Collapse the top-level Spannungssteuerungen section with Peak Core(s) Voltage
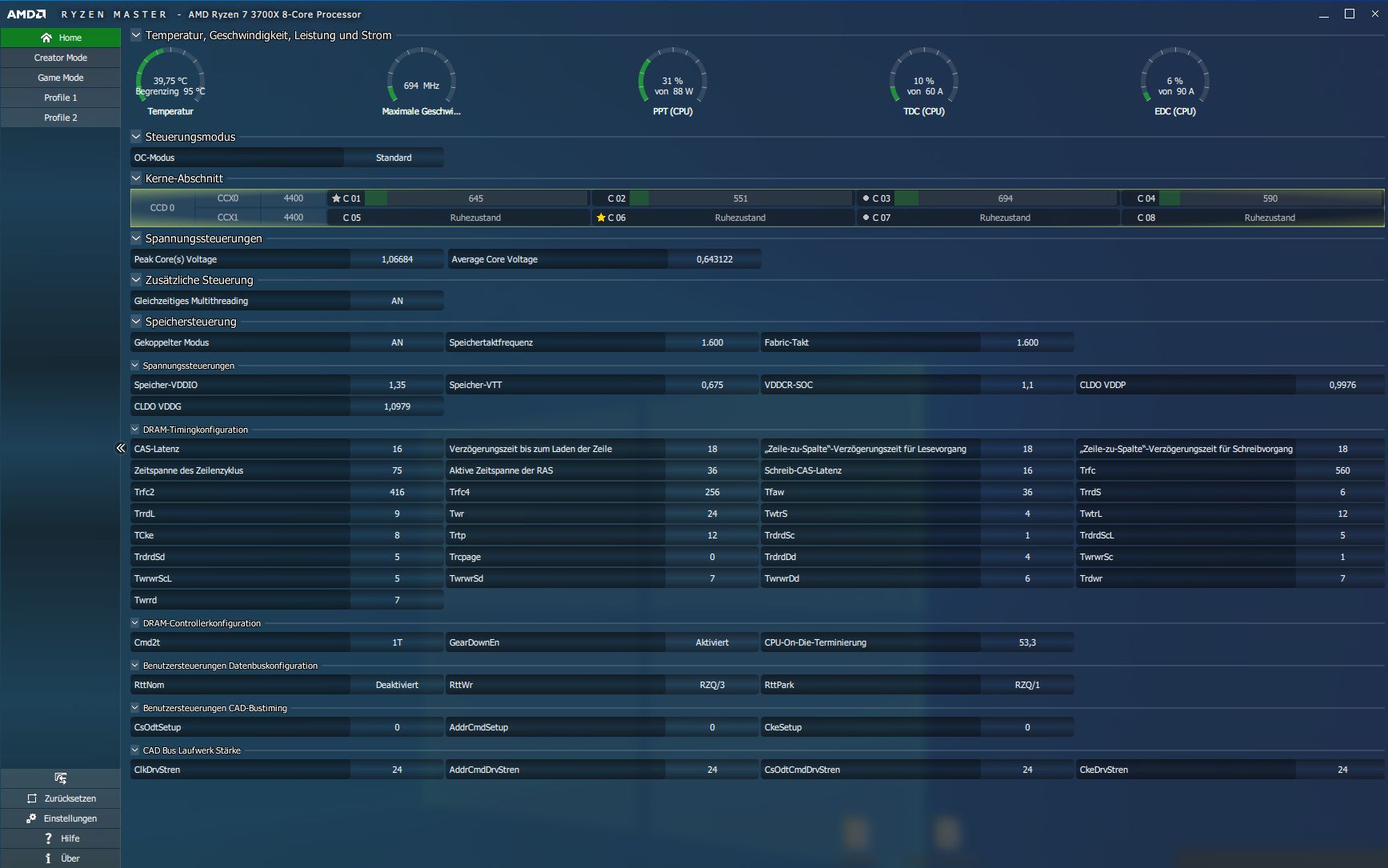Viewport: 1388px width, 868px height. click(x=136, y=238)
